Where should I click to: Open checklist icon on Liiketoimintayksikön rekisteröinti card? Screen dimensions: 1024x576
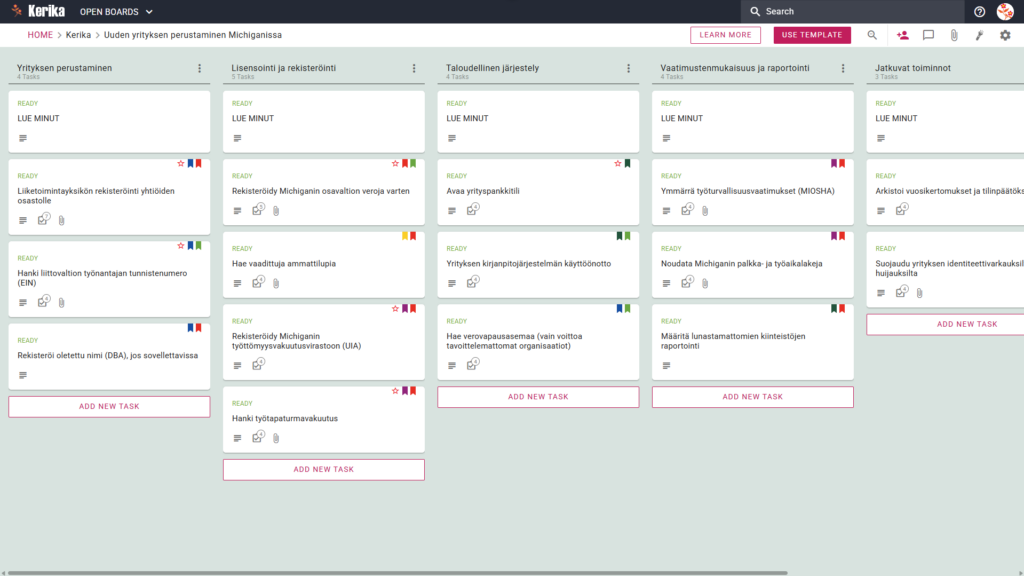tap(43, 219)
